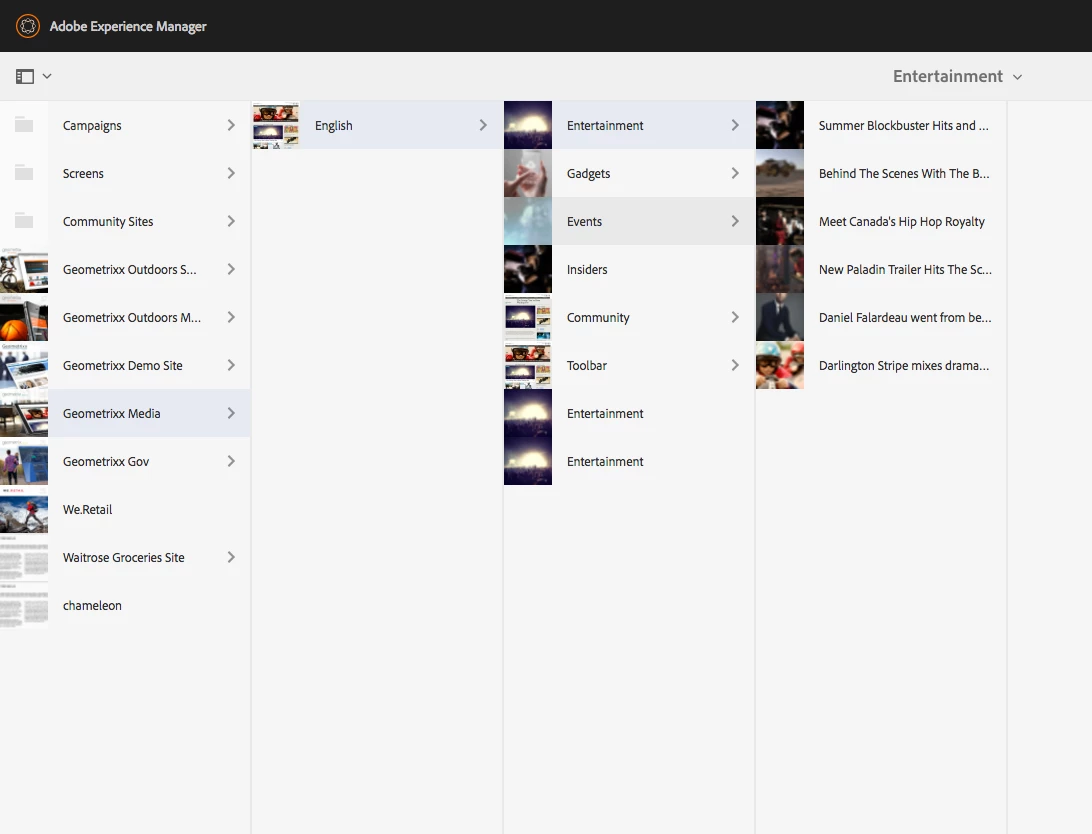The width and height of the screenshot is (1092, 834).
Task: Expand Geometrixx Outdoors S... chevron
Action: [231, 269]
